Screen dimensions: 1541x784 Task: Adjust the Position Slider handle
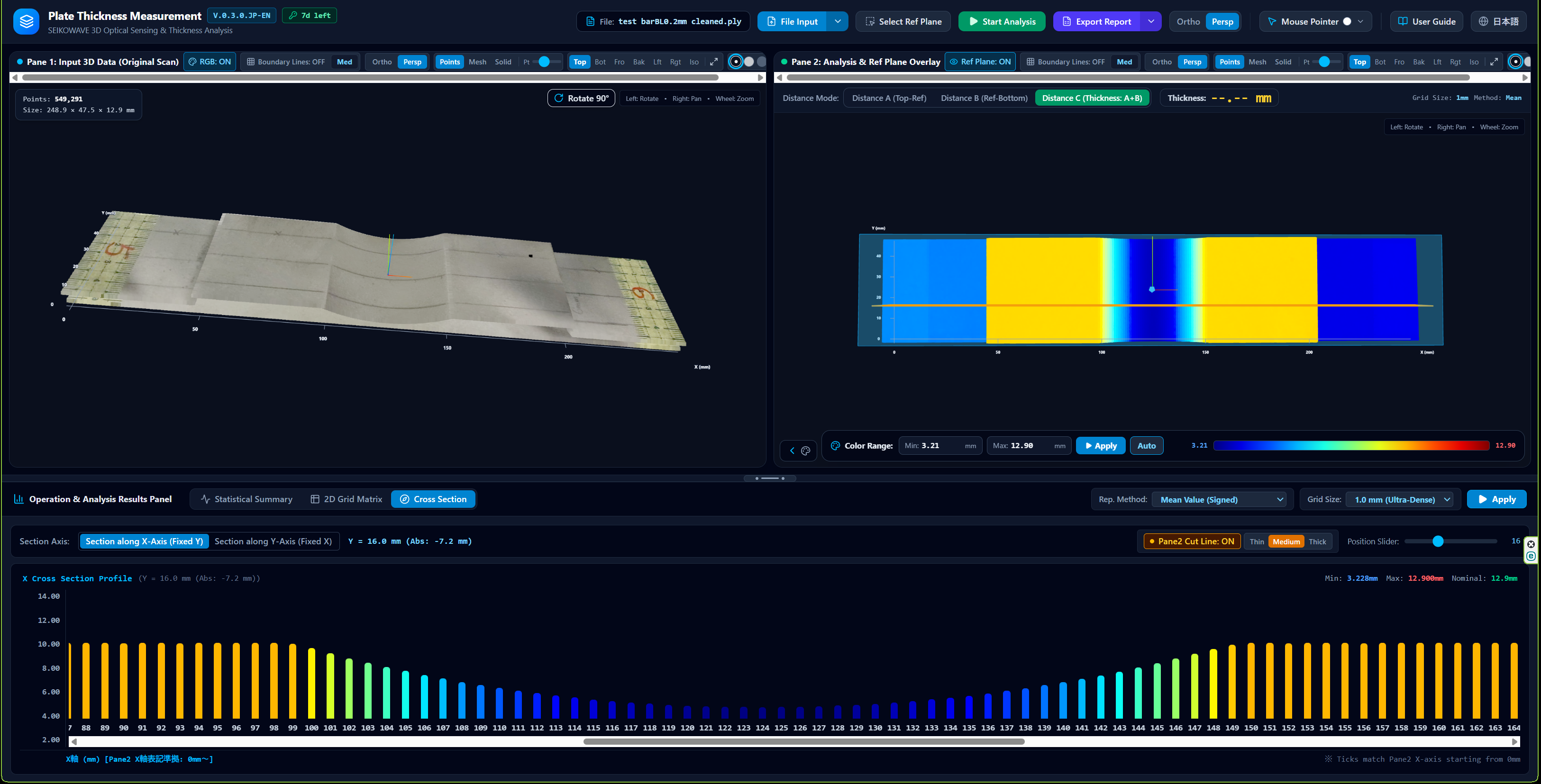[x=1438, y=541]
